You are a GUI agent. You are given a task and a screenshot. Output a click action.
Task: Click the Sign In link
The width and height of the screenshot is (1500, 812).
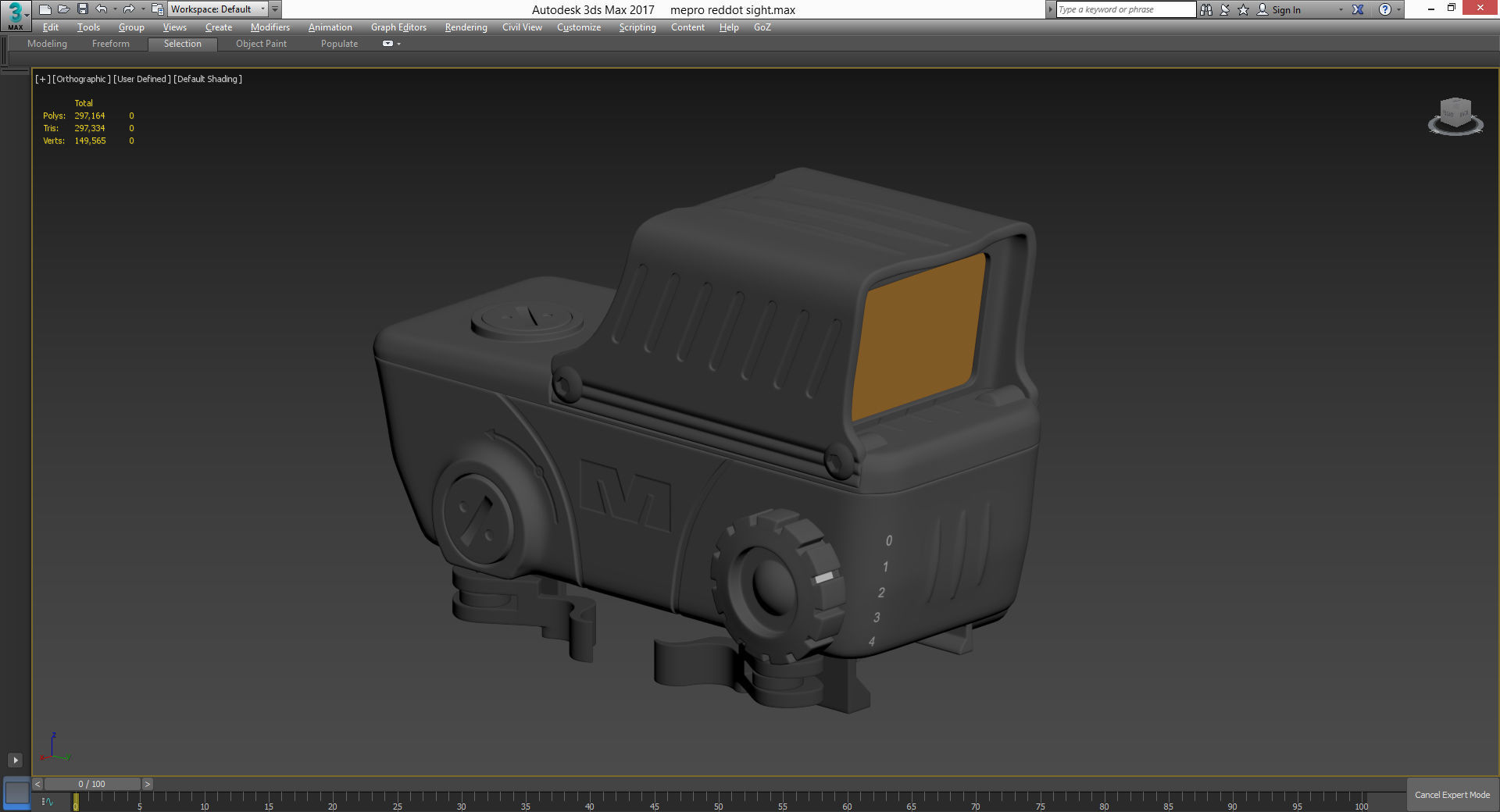1287,9
